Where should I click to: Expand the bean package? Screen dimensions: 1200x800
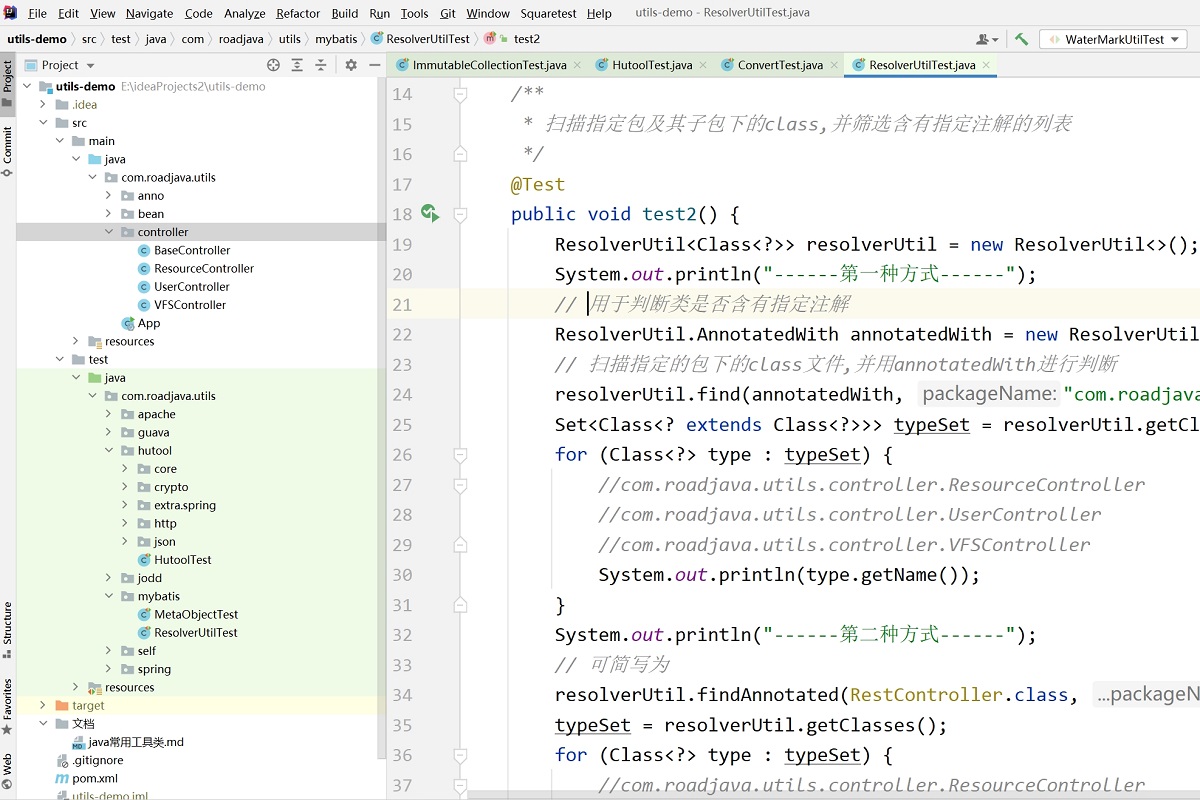click(108, 214)
